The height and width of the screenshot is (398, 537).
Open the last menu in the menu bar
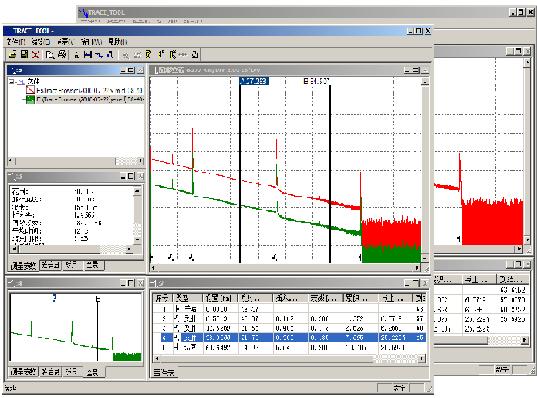click(117, 42)
